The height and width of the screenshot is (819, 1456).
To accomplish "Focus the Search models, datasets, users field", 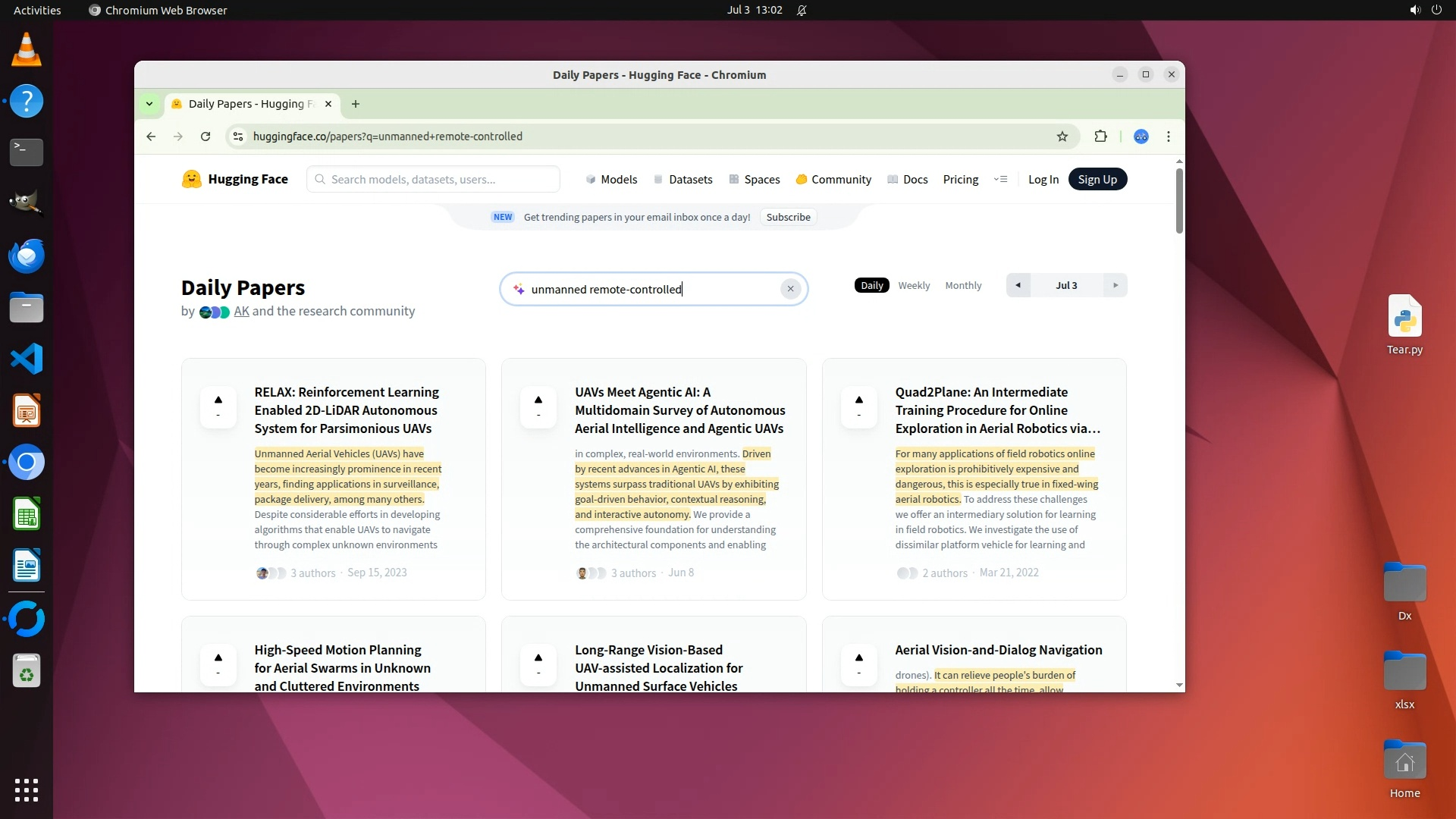I will point(433,180).
